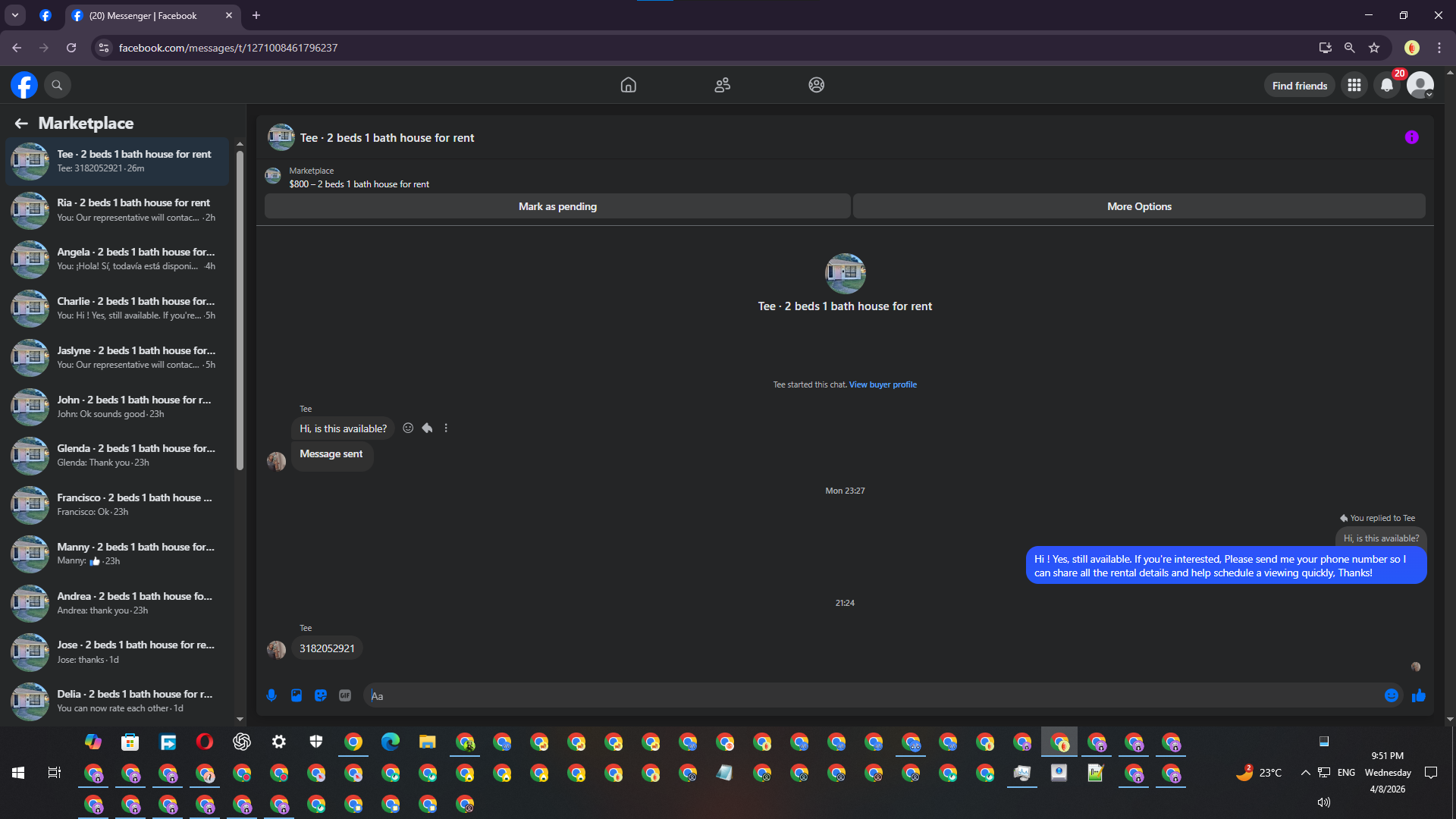1456x819 pixels.
Task: Open the Friends tab
Action: (x=722, y=85)
